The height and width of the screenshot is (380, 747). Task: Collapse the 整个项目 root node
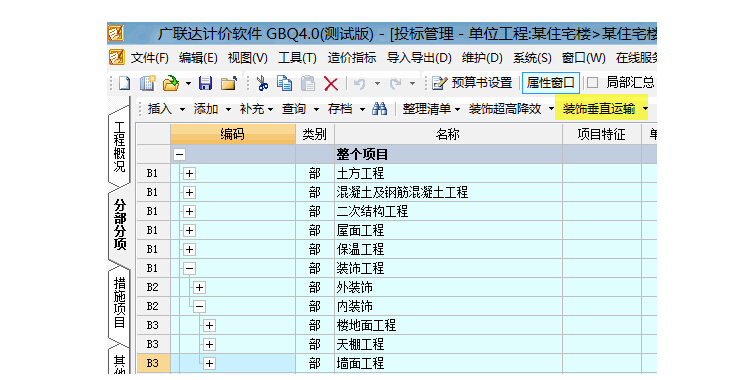[x=179, y=154]
